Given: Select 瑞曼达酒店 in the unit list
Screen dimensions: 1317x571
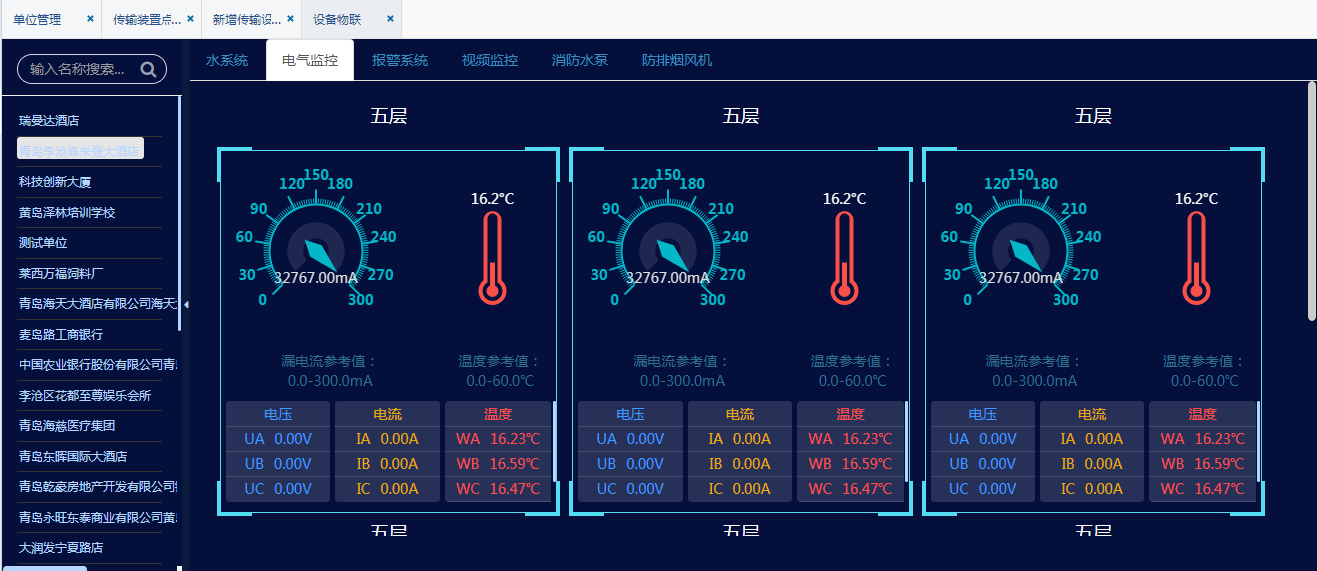Looking at the screenshot, I should pos(49,120).
